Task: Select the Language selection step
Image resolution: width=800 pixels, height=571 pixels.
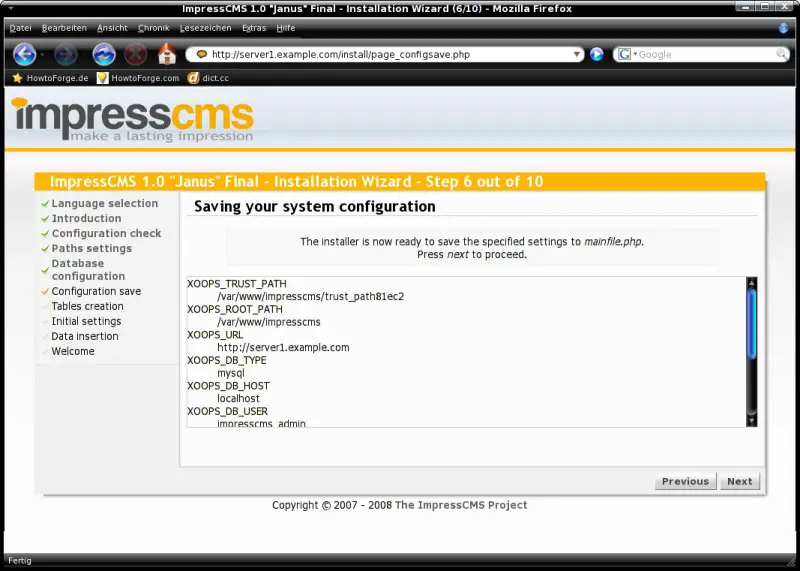Action: 105,203
